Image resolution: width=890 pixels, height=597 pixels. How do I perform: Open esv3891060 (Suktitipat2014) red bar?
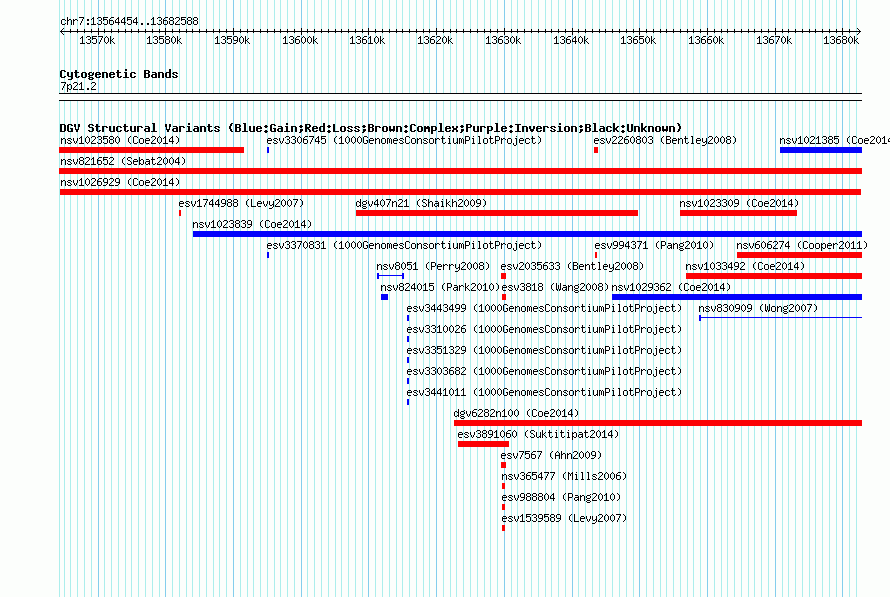(483, 444)
